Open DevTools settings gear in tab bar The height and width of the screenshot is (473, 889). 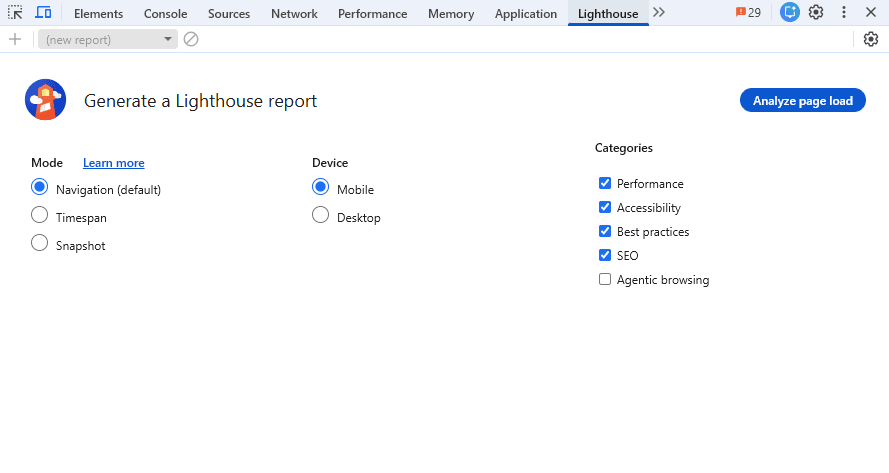point(816,12)
